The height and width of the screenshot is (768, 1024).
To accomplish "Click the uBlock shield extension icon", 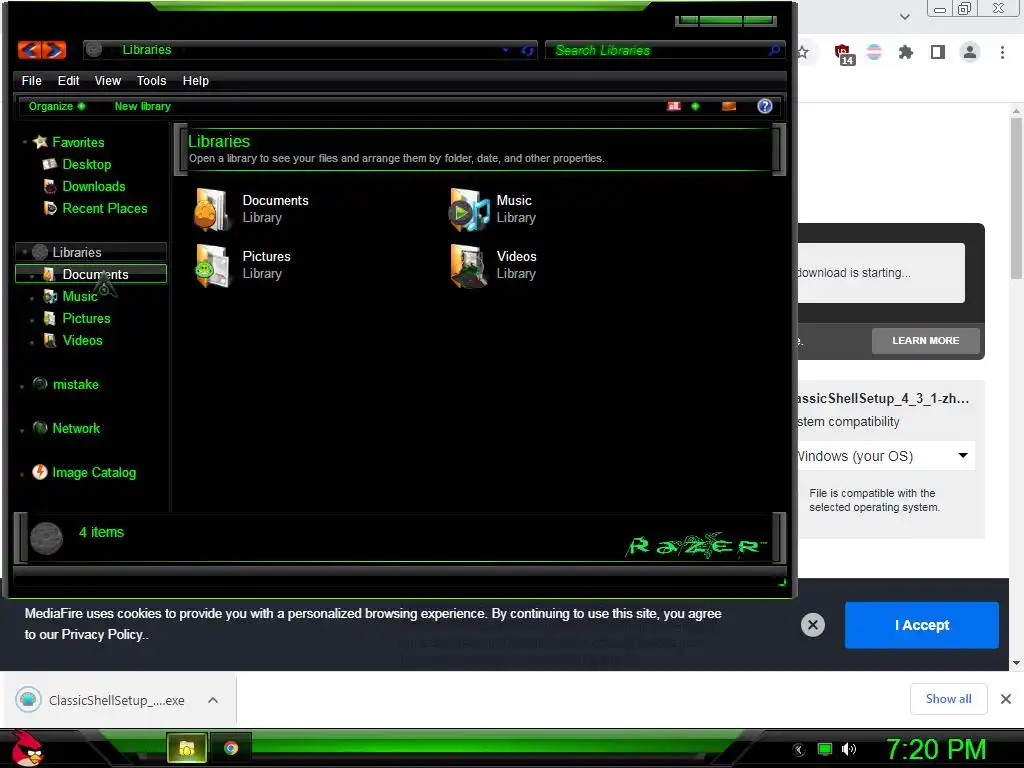I will point(843,53).
